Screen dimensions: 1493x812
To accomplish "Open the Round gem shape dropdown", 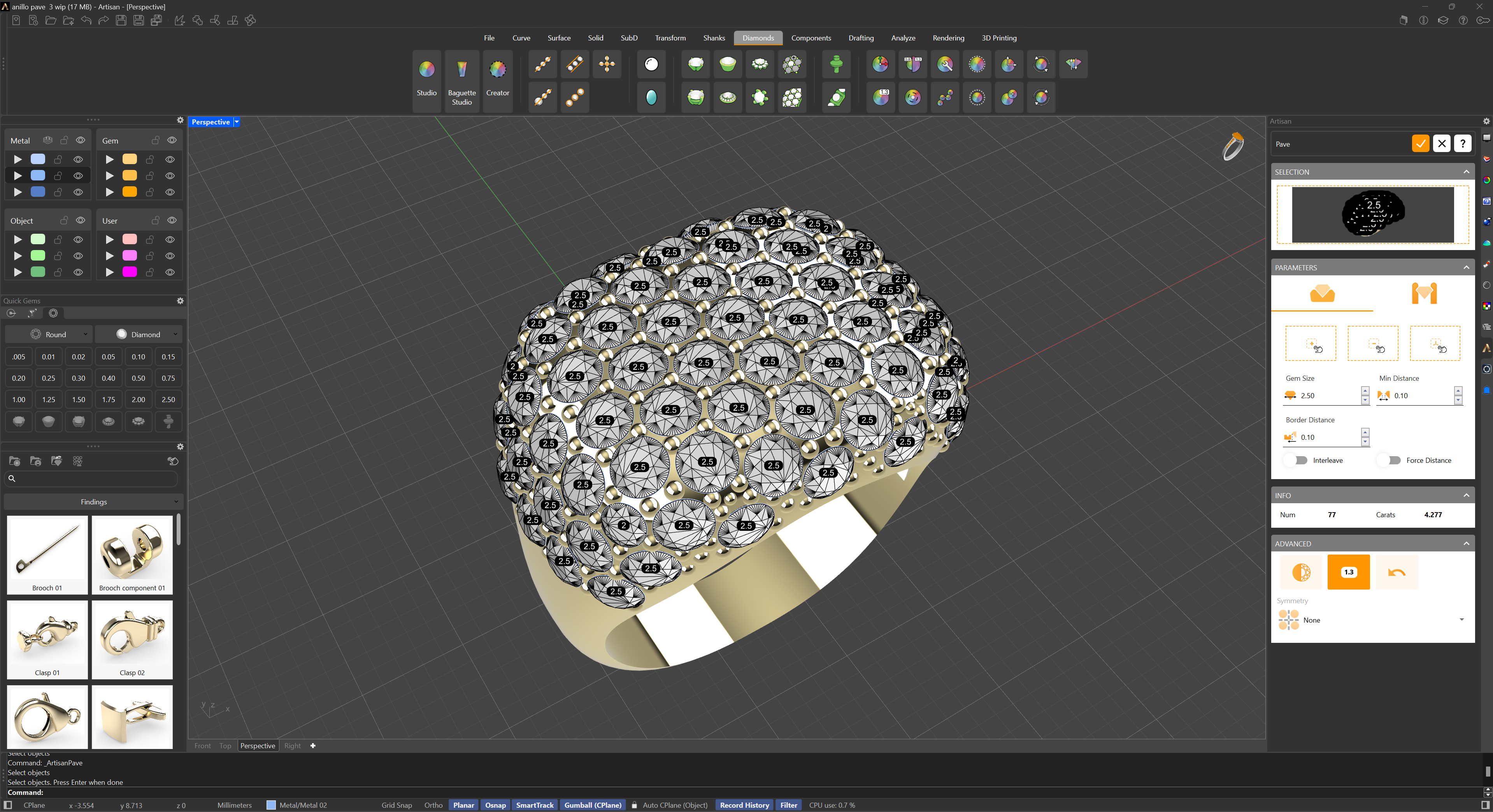I will [49, 334].
